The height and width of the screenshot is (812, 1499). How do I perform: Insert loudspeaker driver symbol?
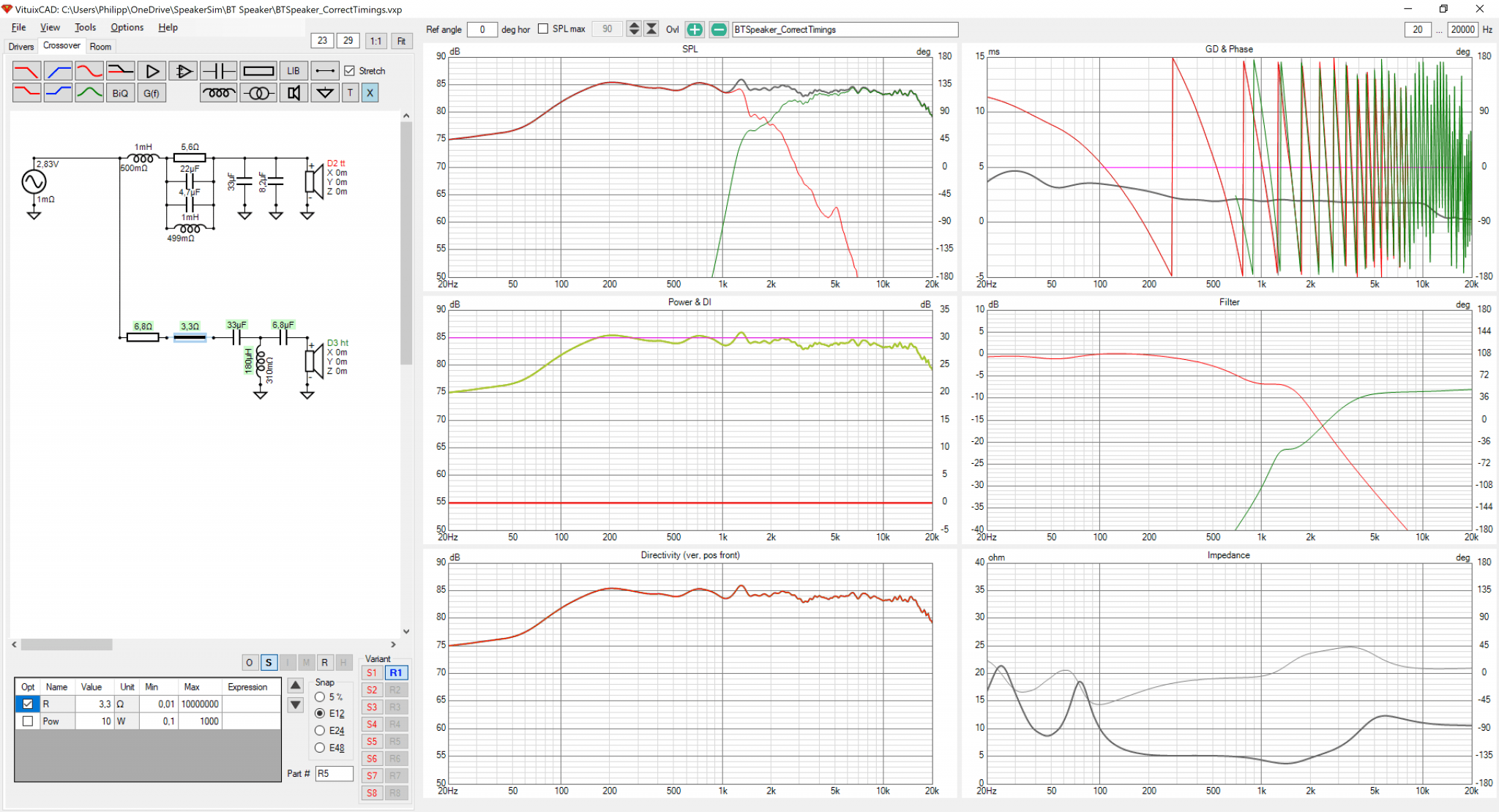[x=294, y=93]
